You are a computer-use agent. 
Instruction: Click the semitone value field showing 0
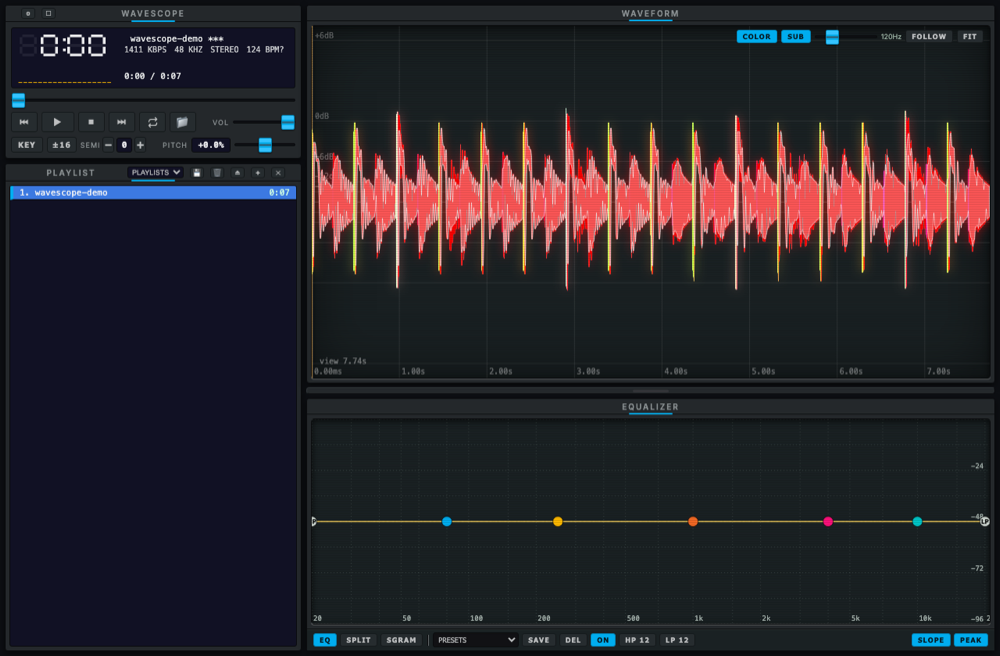[x=124, y=145]
